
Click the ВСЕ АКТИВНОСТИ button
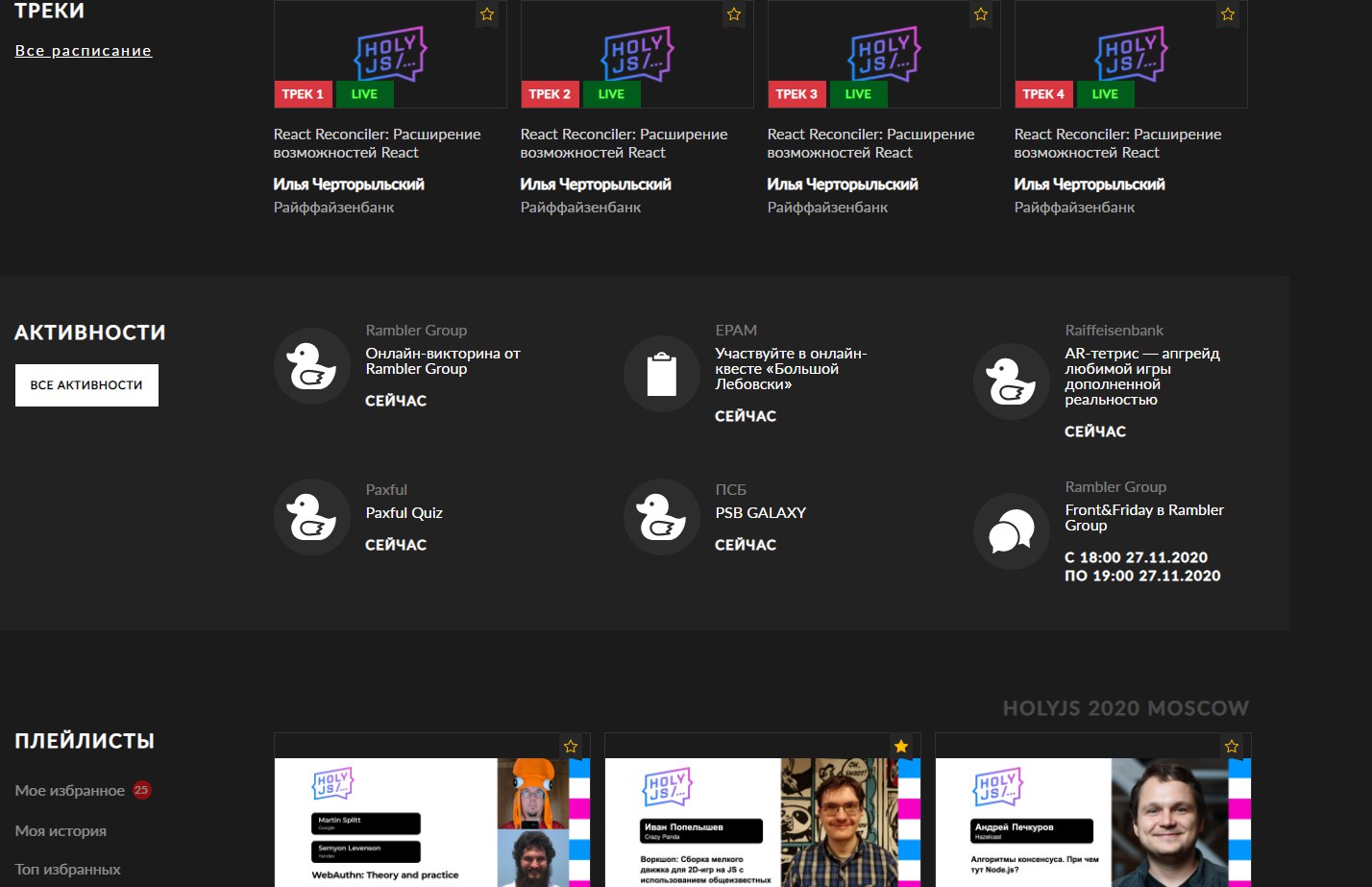(86, 385)
